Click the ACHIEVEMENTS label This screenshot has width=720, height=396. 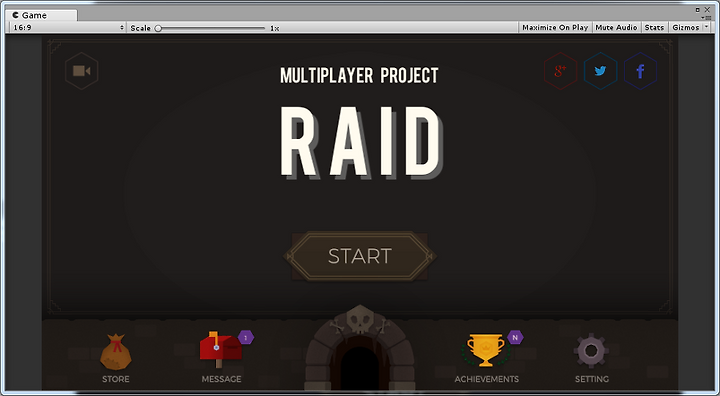(x=487, y=379)
